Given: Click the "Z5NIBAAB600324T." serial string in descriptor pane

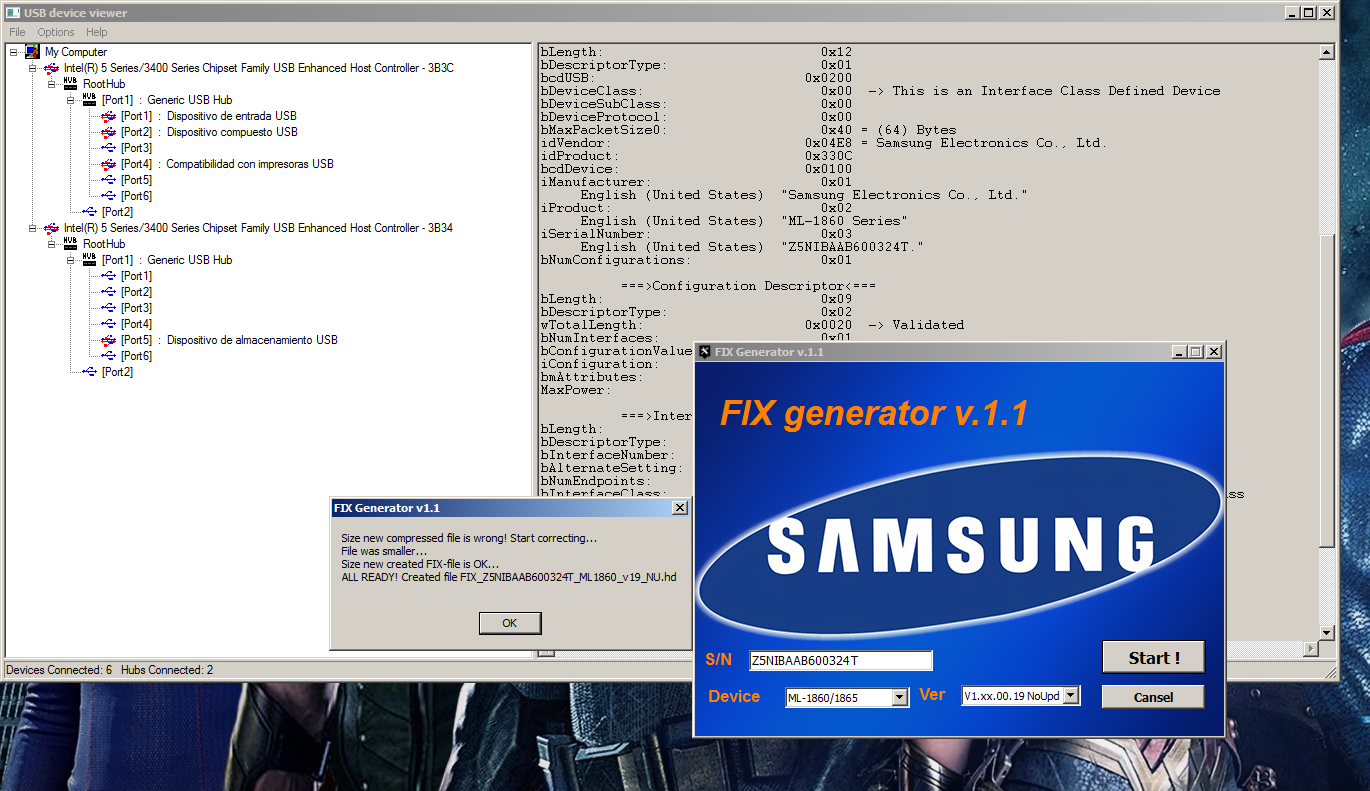Looking at the screenshot, I should pyautogui.click(x=851, y=247).
